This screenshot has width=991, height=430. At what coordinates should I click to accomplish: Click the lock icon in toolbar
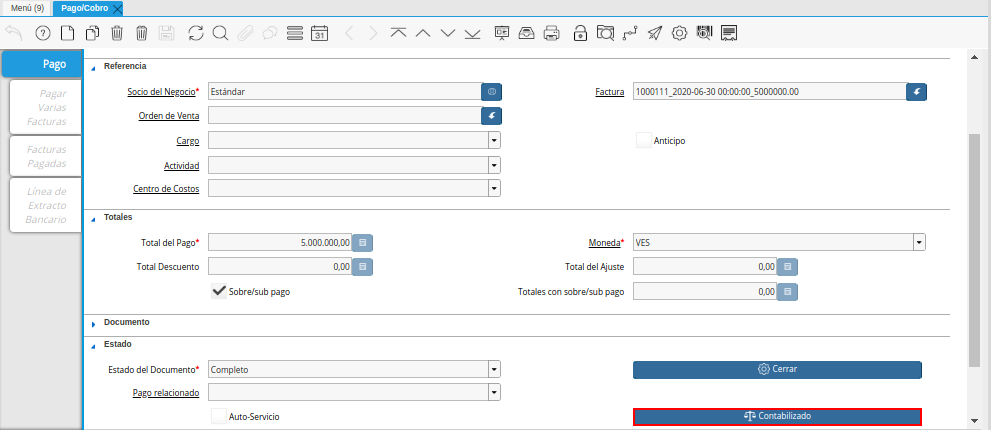click(x=580, y=33)
